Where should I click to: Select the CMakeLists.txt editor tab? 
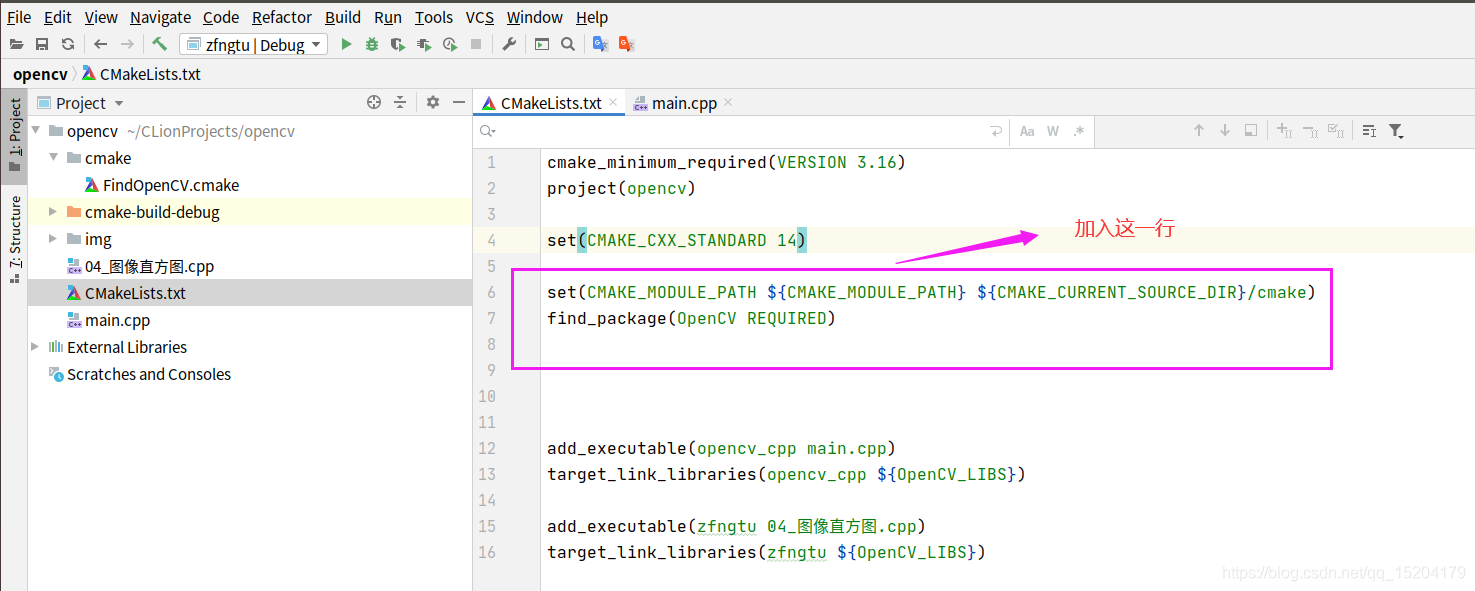point(551,103)
